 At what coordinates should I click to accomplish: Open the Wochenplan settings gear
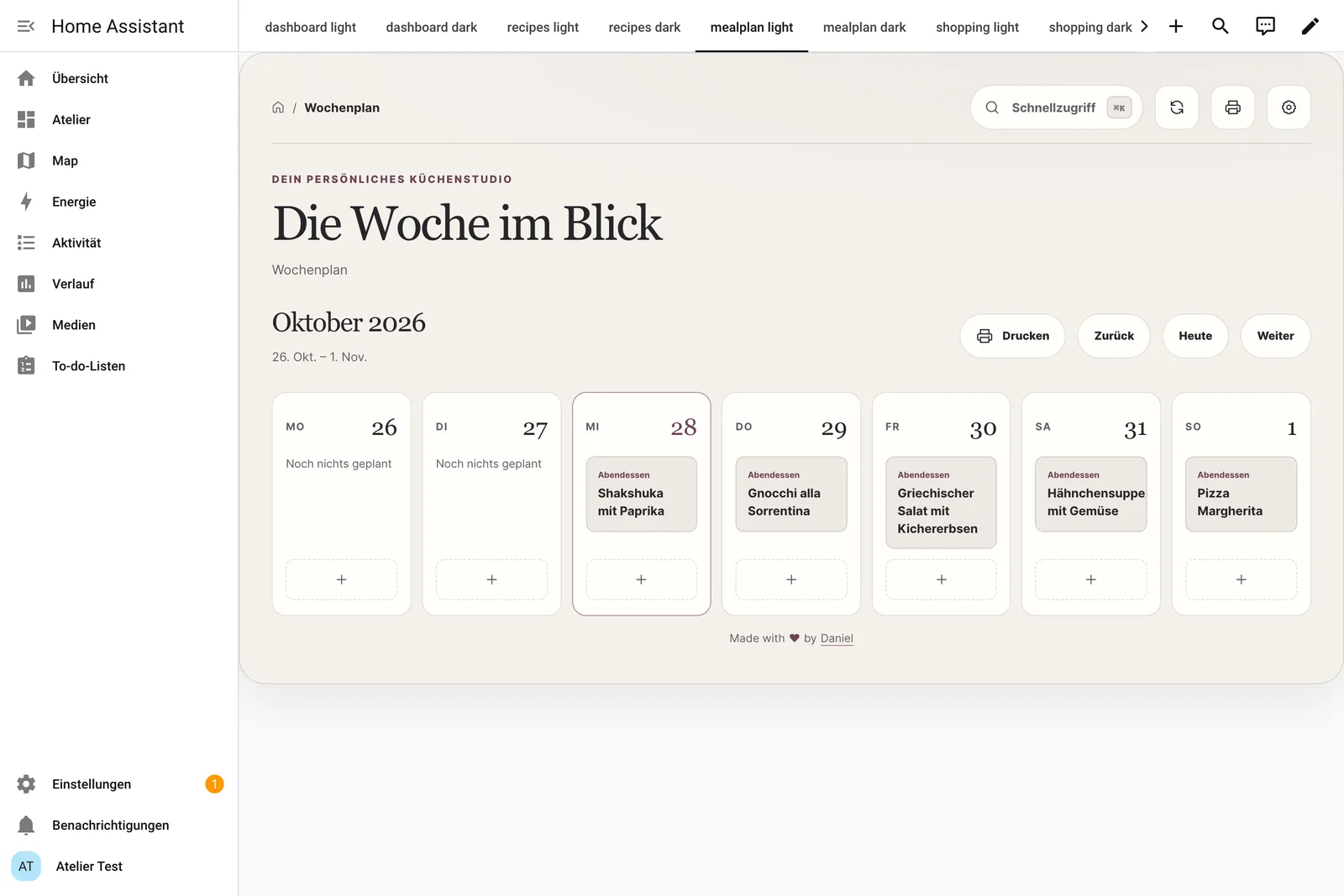coord(1289,107)
